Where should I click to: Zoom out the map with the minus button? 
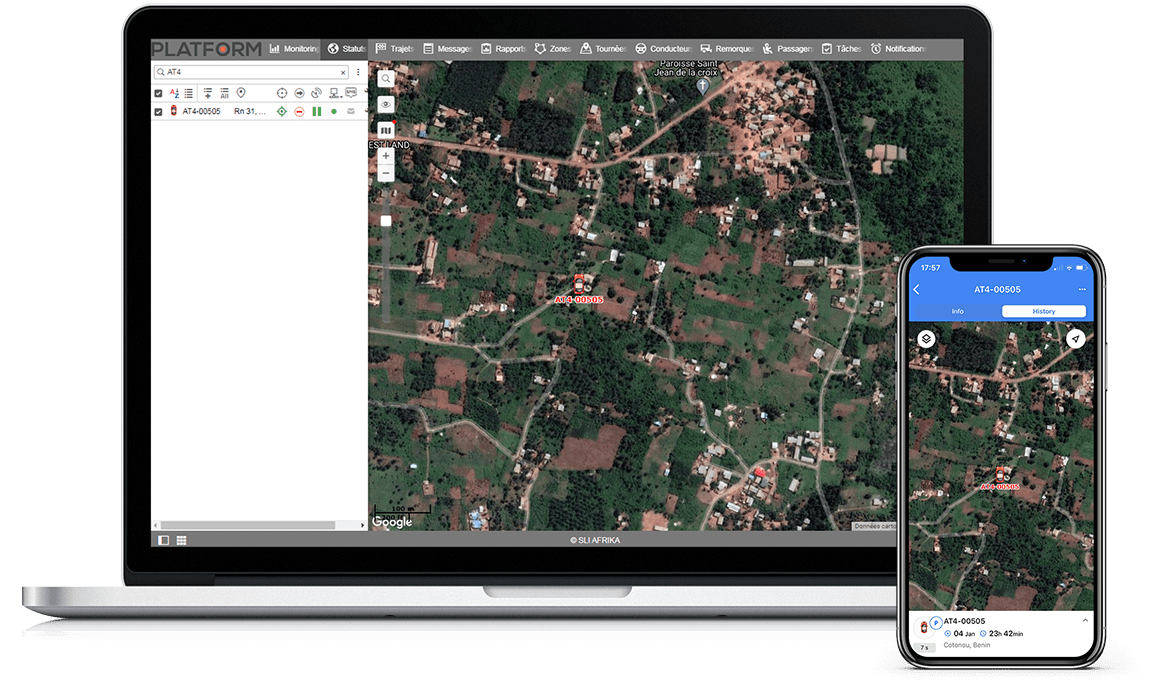pos(385,173)
